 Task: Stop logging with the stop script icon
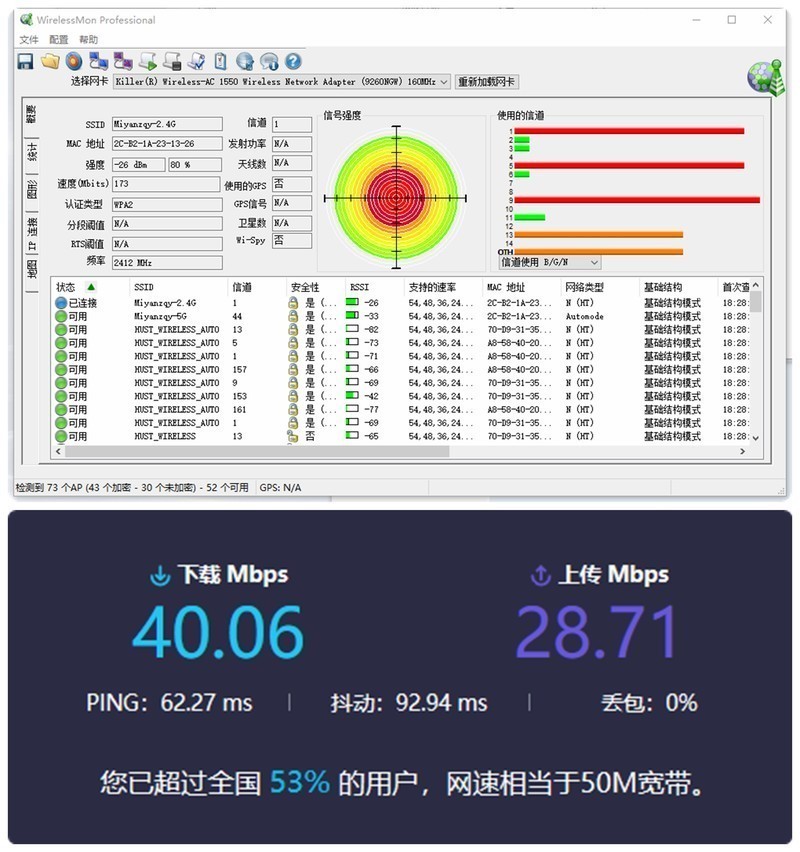[170, 60]
